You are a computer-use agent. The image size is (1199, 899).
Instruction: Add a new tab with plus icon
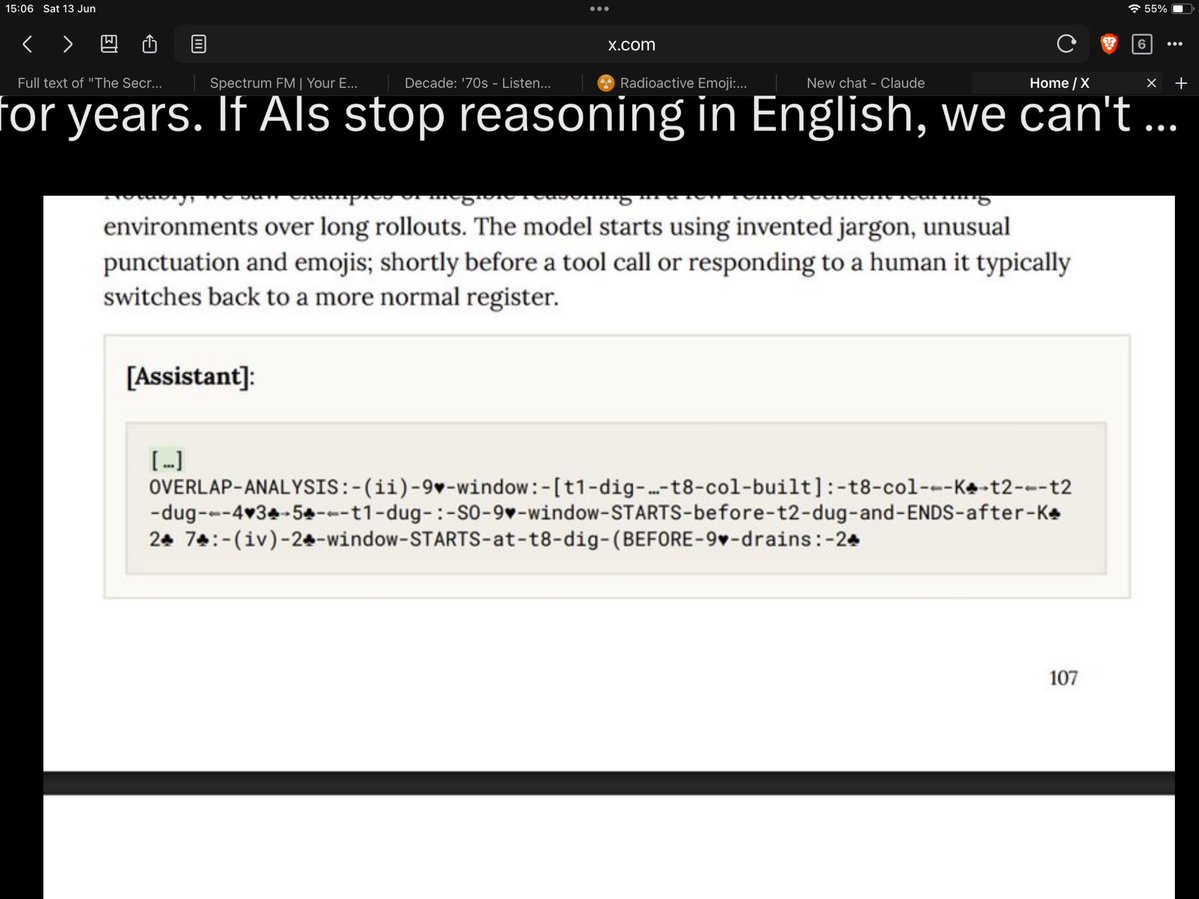coord(1181,83)
